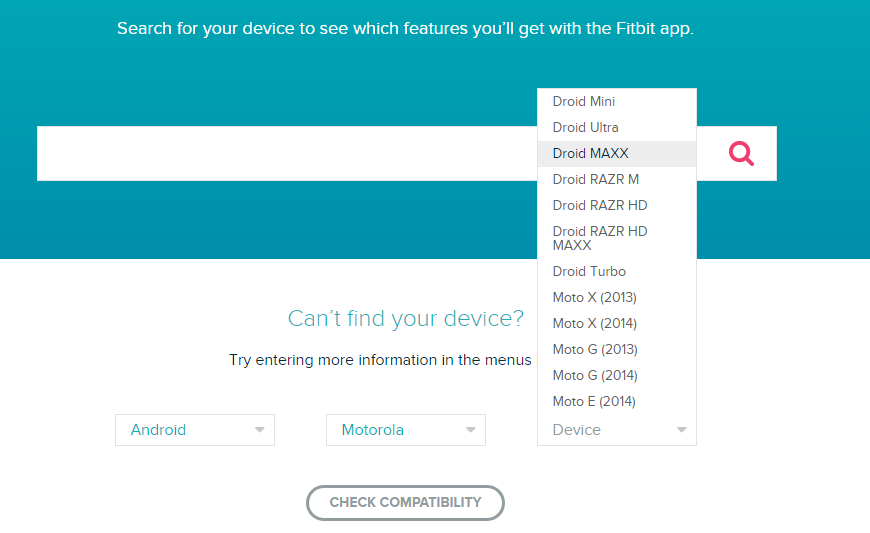Screen dimensions: 870x533
Task: Select Moto X (2013) device option
Action: (595, 298)
